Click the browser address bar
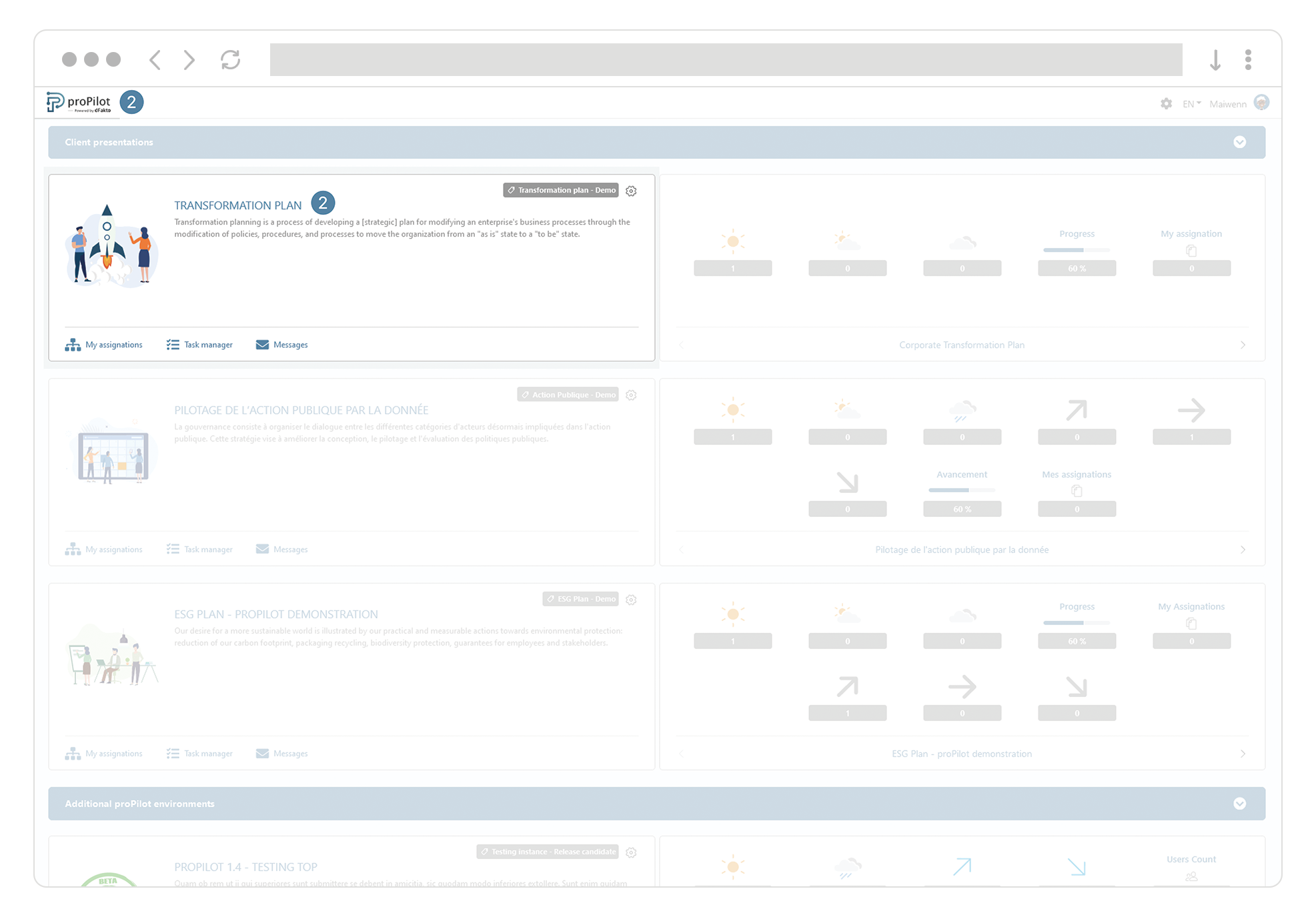This screenshot has height=923, width=1316. 726,60
